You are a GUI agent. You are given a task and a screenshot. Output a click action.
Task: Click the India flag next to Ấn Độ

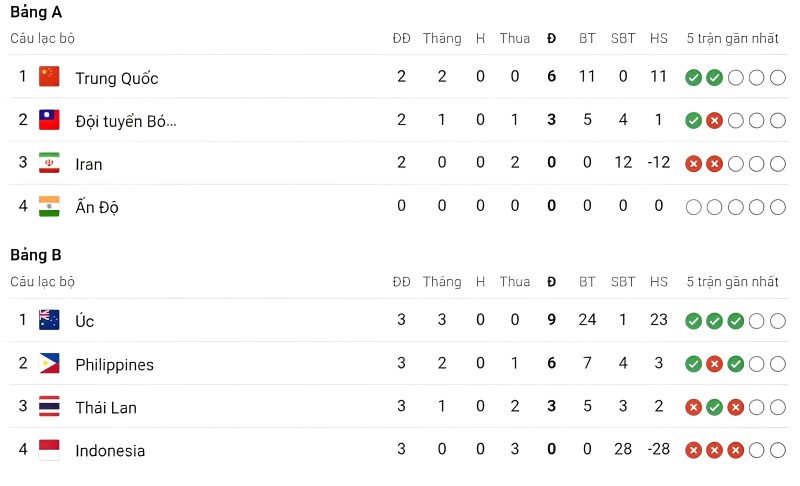tap(49, 206)
